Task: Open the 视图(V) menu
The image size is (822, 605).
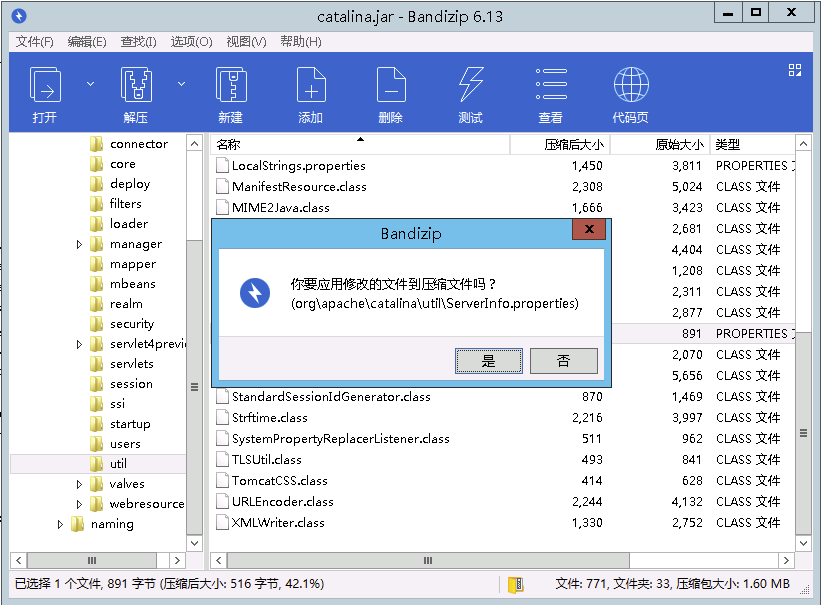Action: [246, 41]
